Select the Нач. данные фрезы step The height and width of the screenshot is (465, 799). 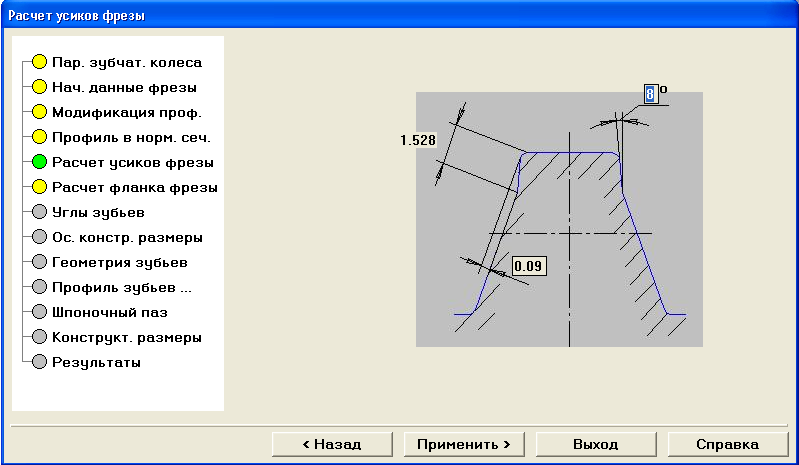click(x=124, y=88)
